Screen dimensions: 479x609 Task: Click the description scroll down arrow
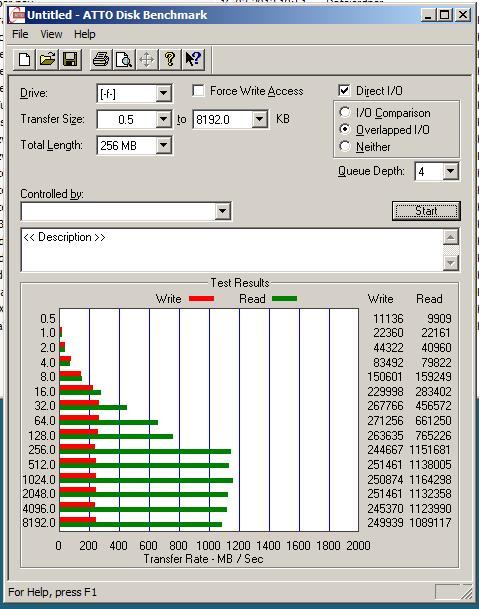(x=451, y=263)
